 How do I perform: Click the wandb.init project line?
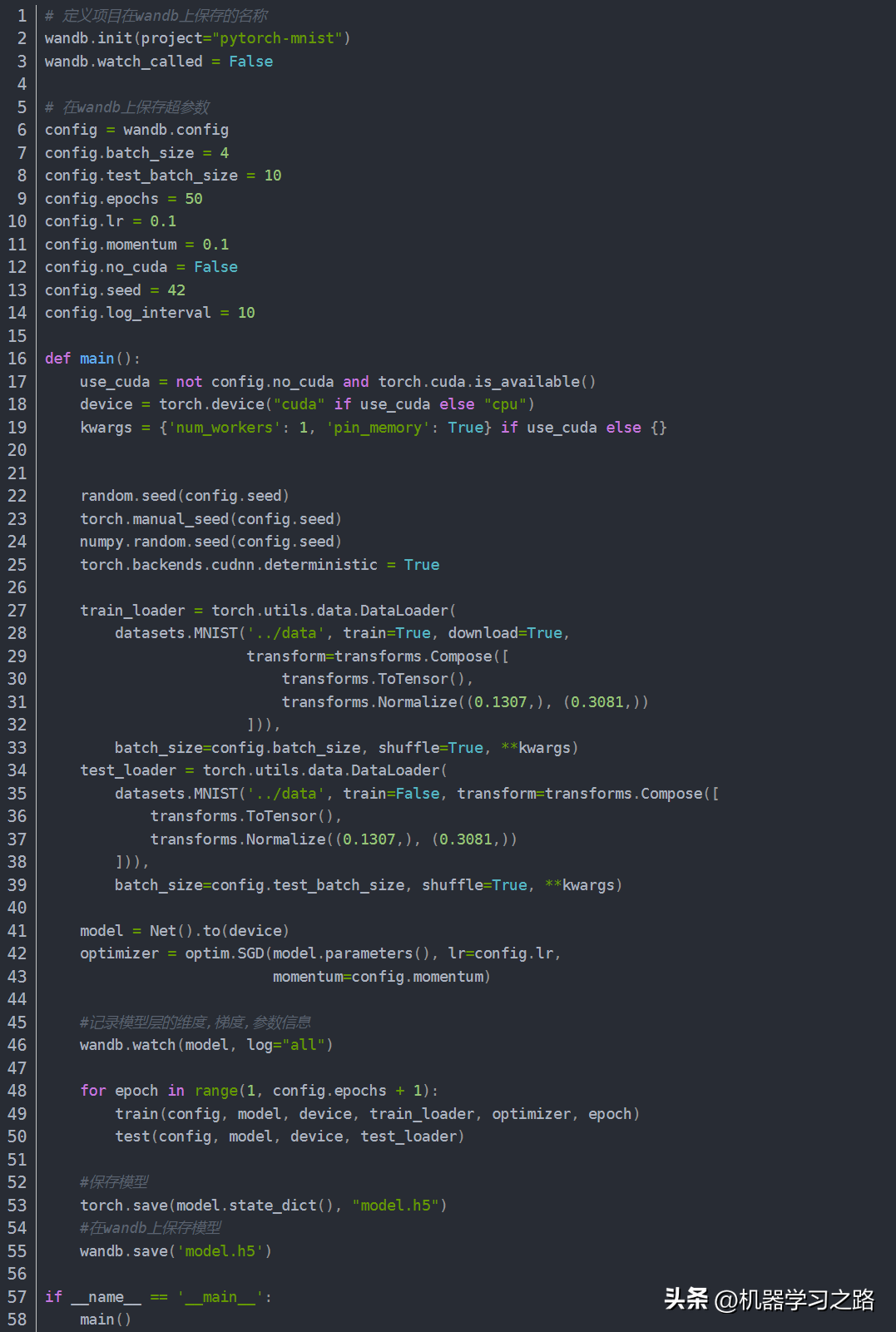(x=198, y=38)
